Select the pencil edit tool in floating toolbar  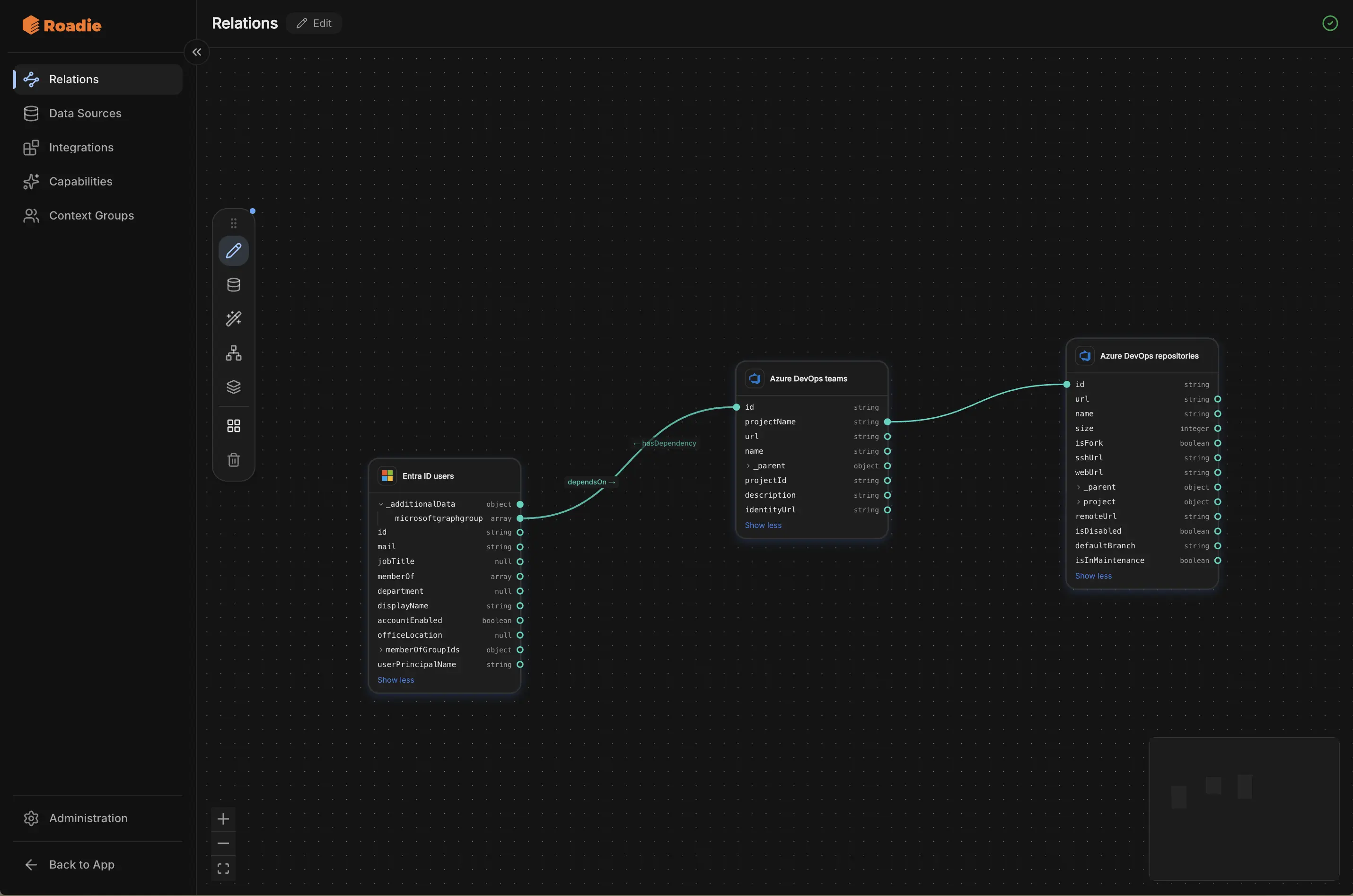tap(234, 250)
